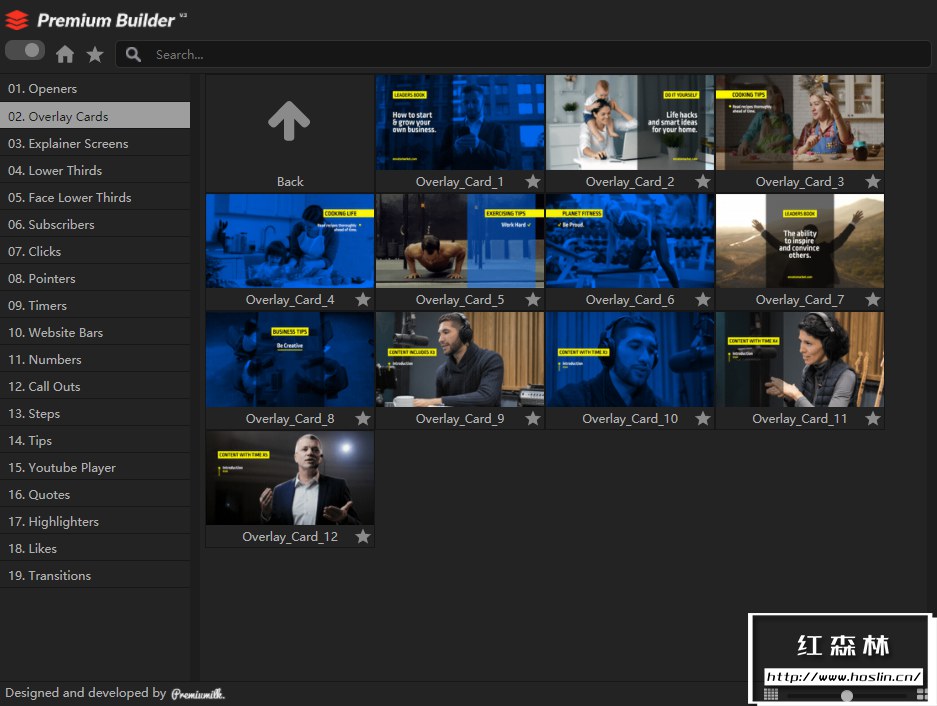Favorite Overlay_Card_11 with its star

tap(872, 418)
